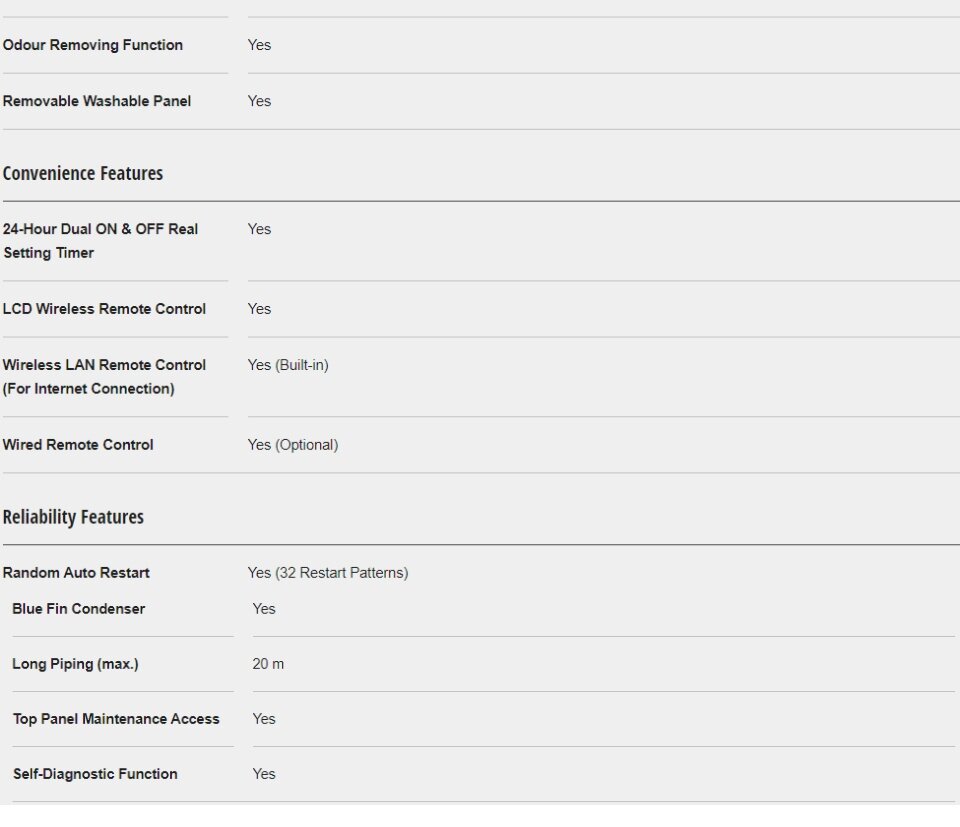Select the Self-Diagnostic Function label
The height and width of the screenshot is (827, 960).
[95, 774]
